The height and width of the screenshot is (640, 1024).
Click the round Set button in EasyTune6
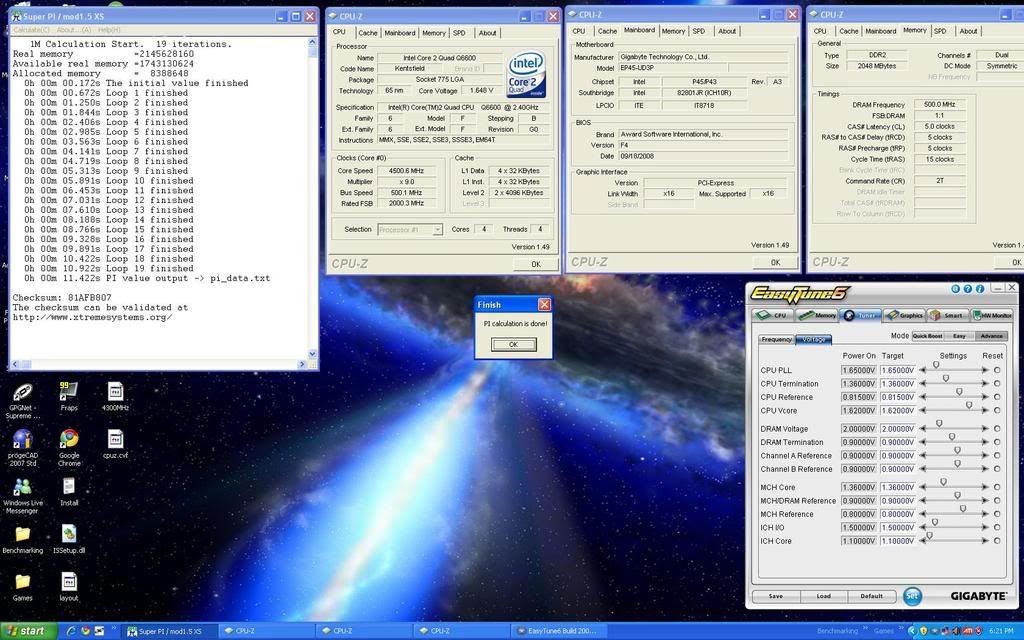[x=912, y=596]
